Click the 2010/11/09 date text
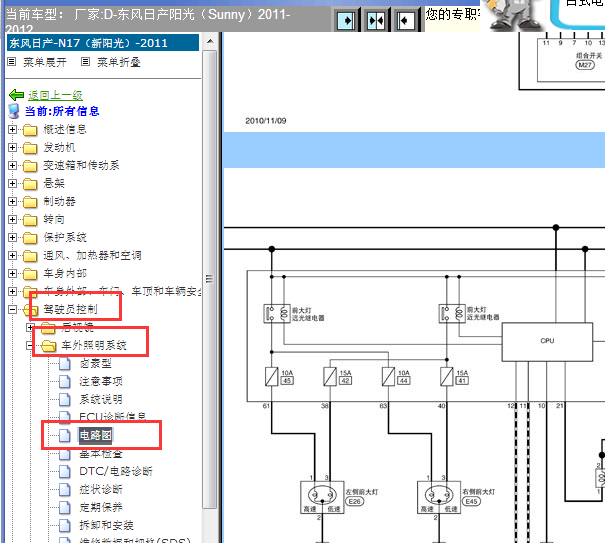The image size is (605, 543). 266,121
